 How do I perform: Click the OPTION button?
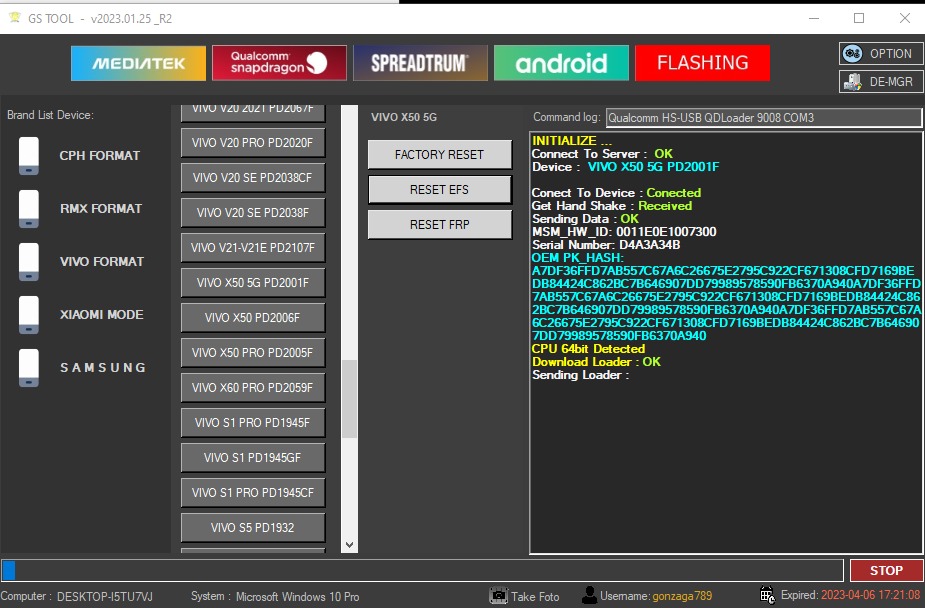click(x=881, y=54)
